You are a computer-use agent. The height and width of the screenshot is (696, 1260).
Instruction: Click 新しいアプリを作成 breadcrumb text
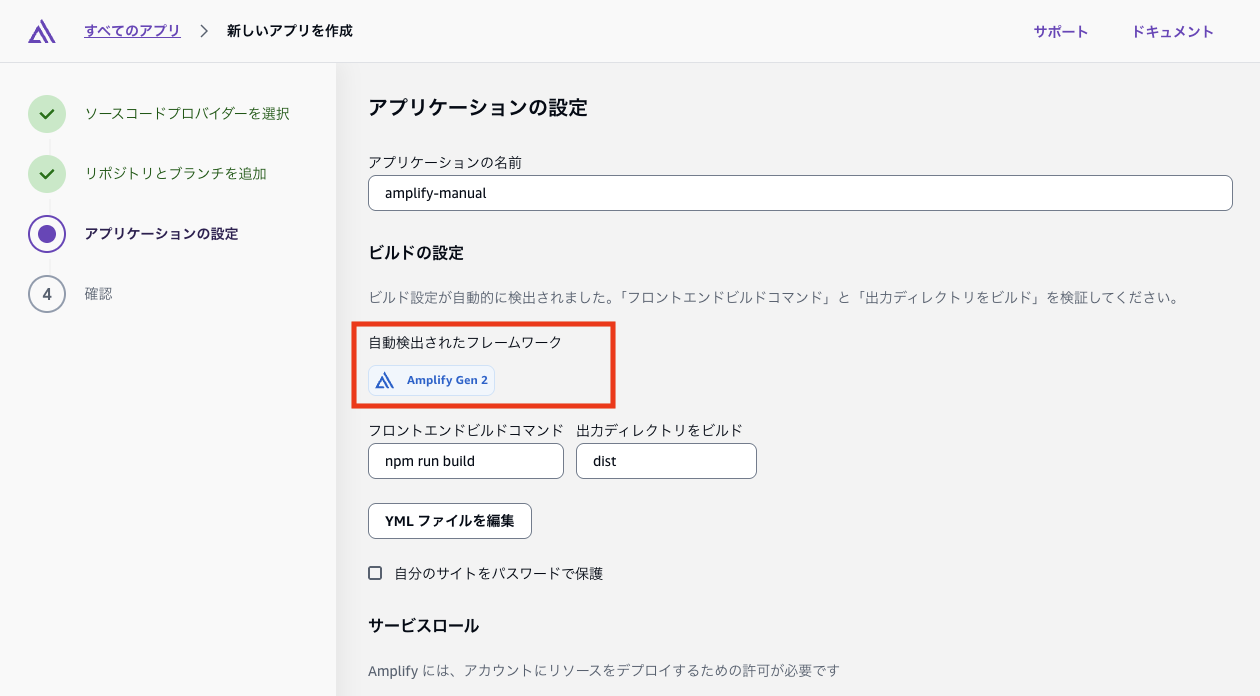click(x=290, y=31)
